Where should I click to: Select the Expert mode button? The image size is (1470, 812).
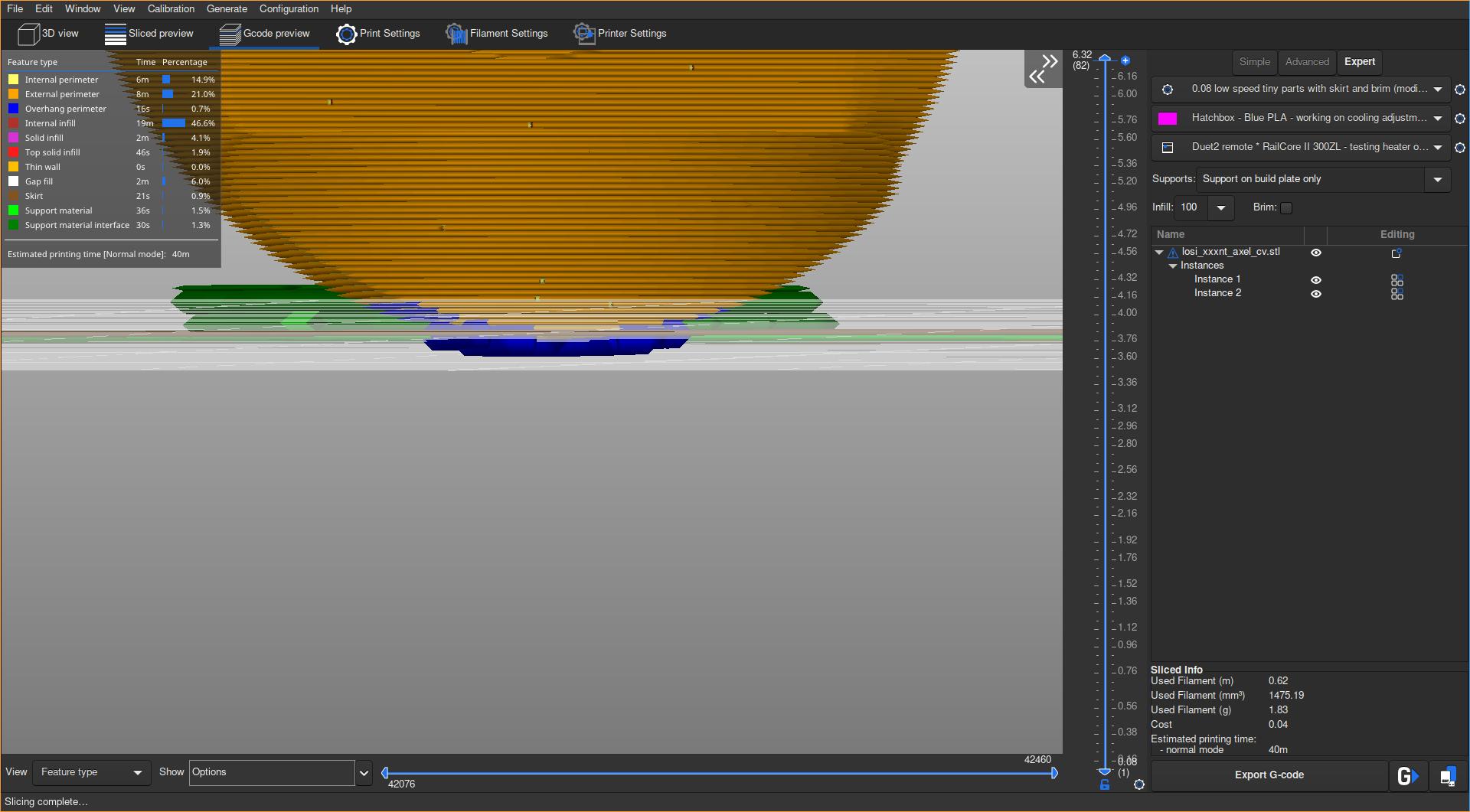(1359, 62)
